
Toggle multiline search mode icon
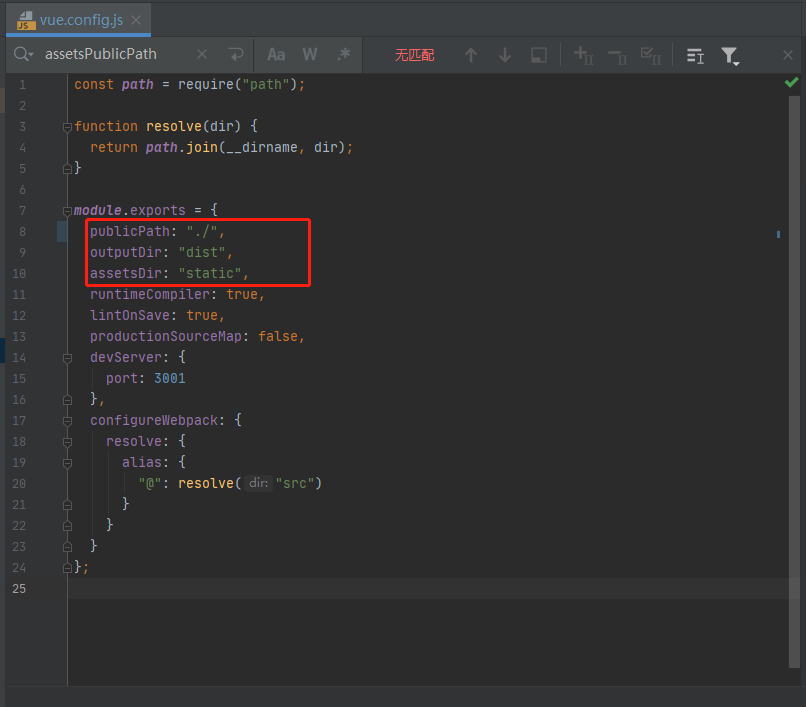click(x=695, y=56)
